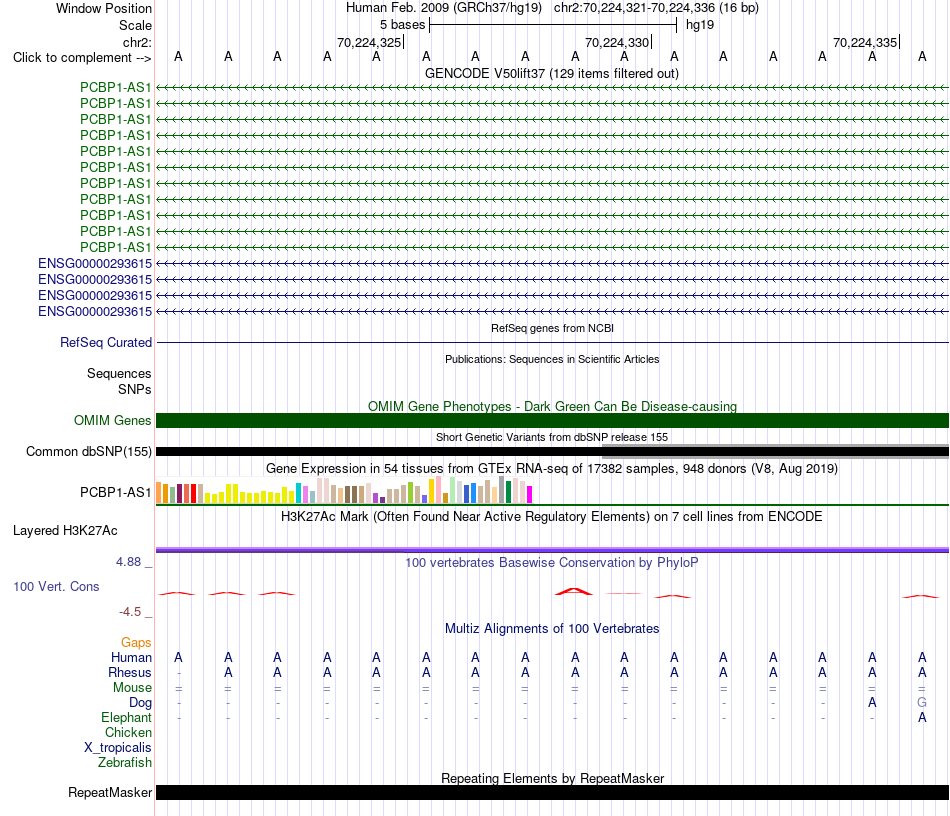Click the Sequences SNPs track label
The height and width of the screenshot is (816, 950).
(x=119, y=381)
